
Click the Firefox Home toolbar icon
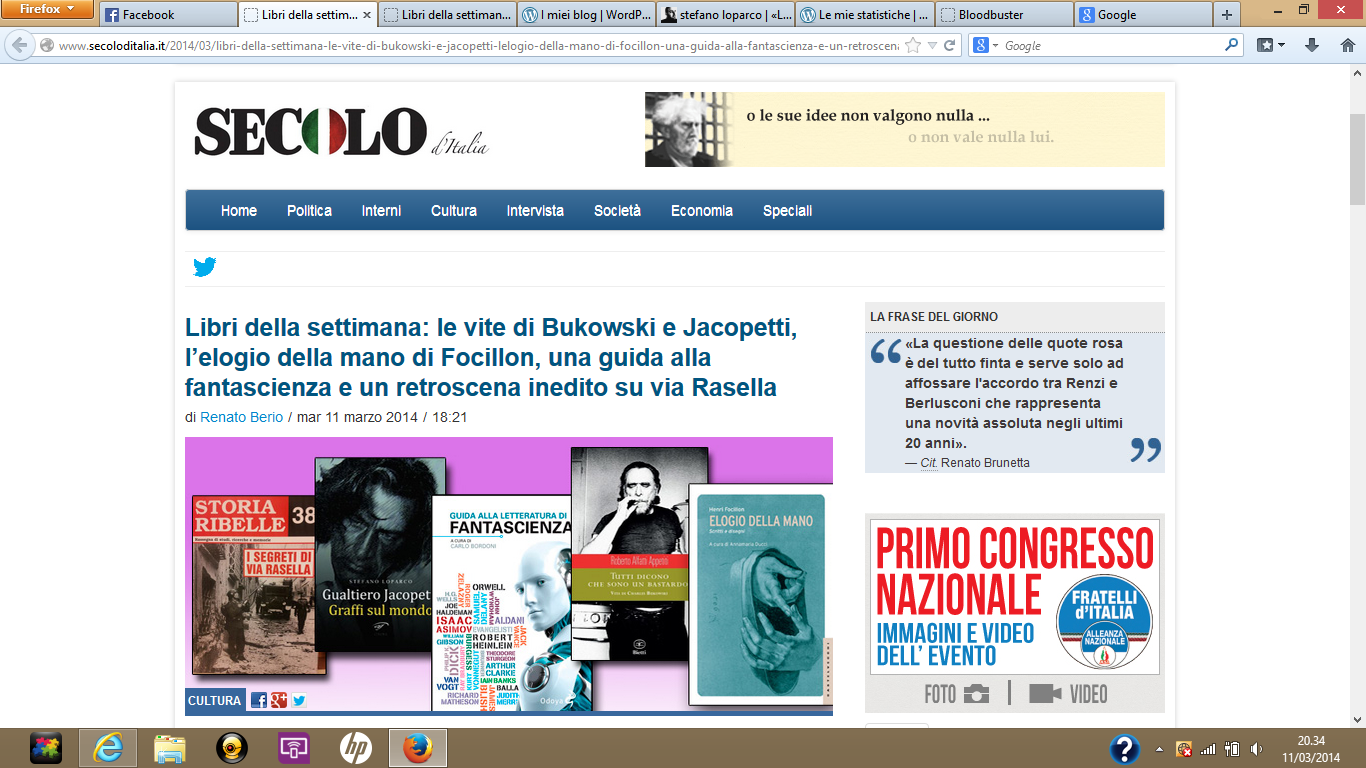pyautogui.click(x=1344, y=45)
